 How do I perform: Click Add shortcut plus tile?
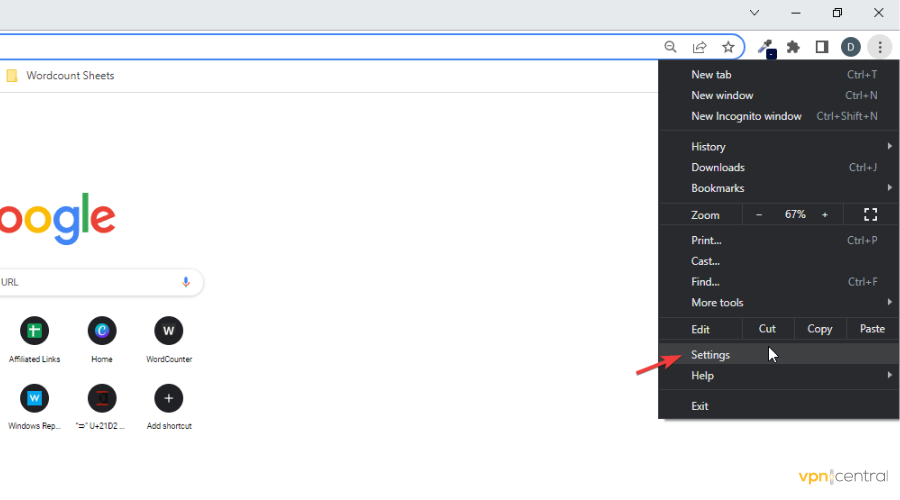(169, 406)
